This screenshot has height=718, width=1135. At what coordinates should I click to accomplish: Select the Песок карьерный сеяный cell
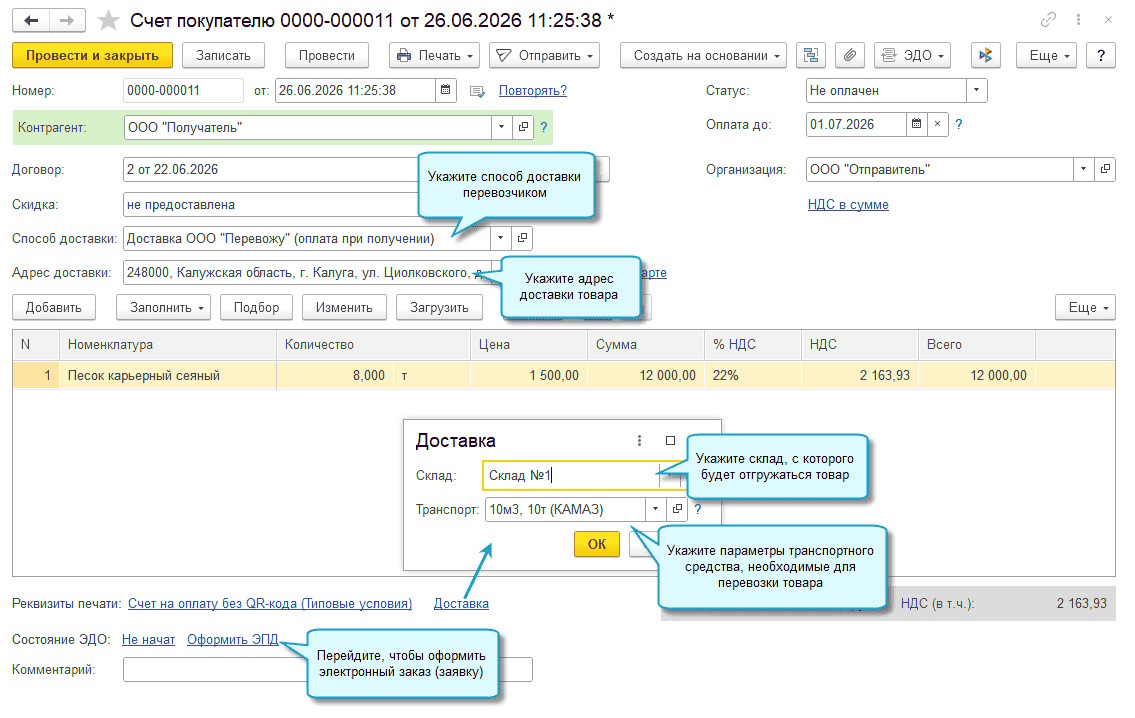click(168, 376)
